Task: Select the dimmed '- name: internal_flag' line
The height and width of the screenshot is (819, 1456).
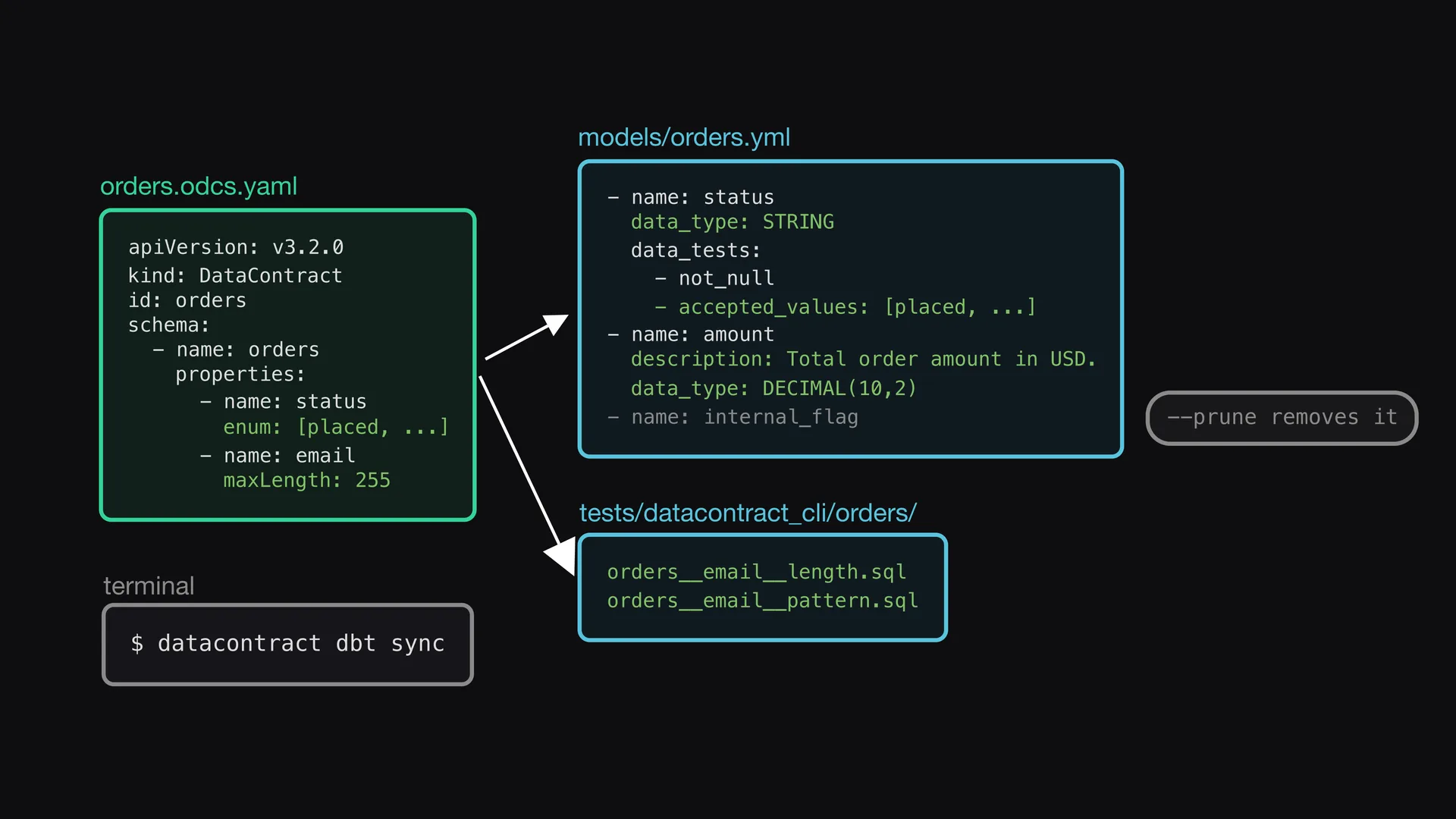Action: pyautogui.click(x=733, y=417)
